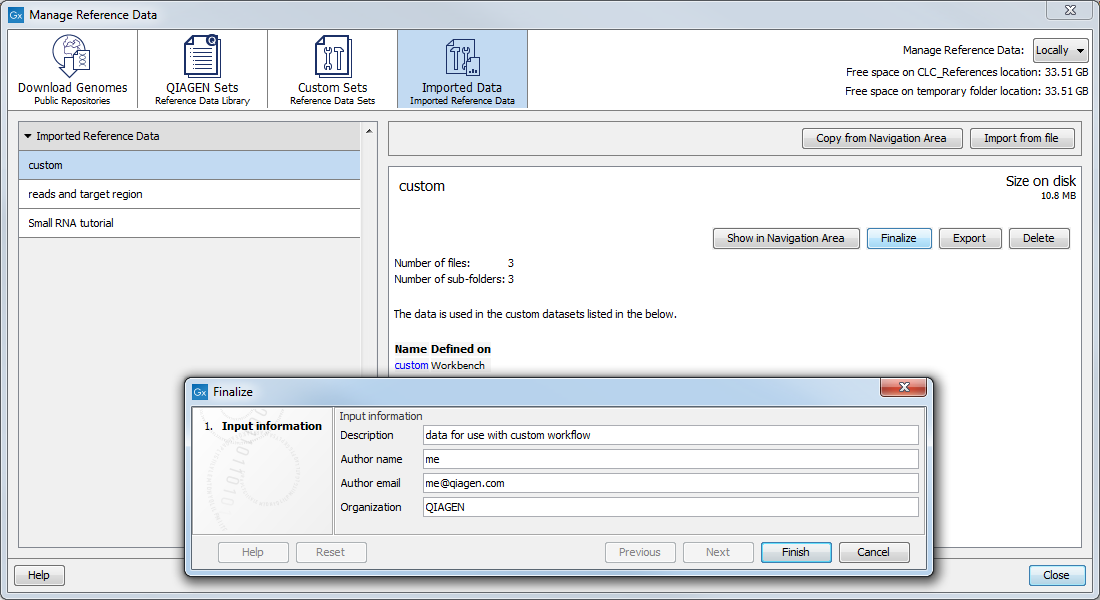Click the Imported Data icon tab
The image size is (1100, 600).
462,58
